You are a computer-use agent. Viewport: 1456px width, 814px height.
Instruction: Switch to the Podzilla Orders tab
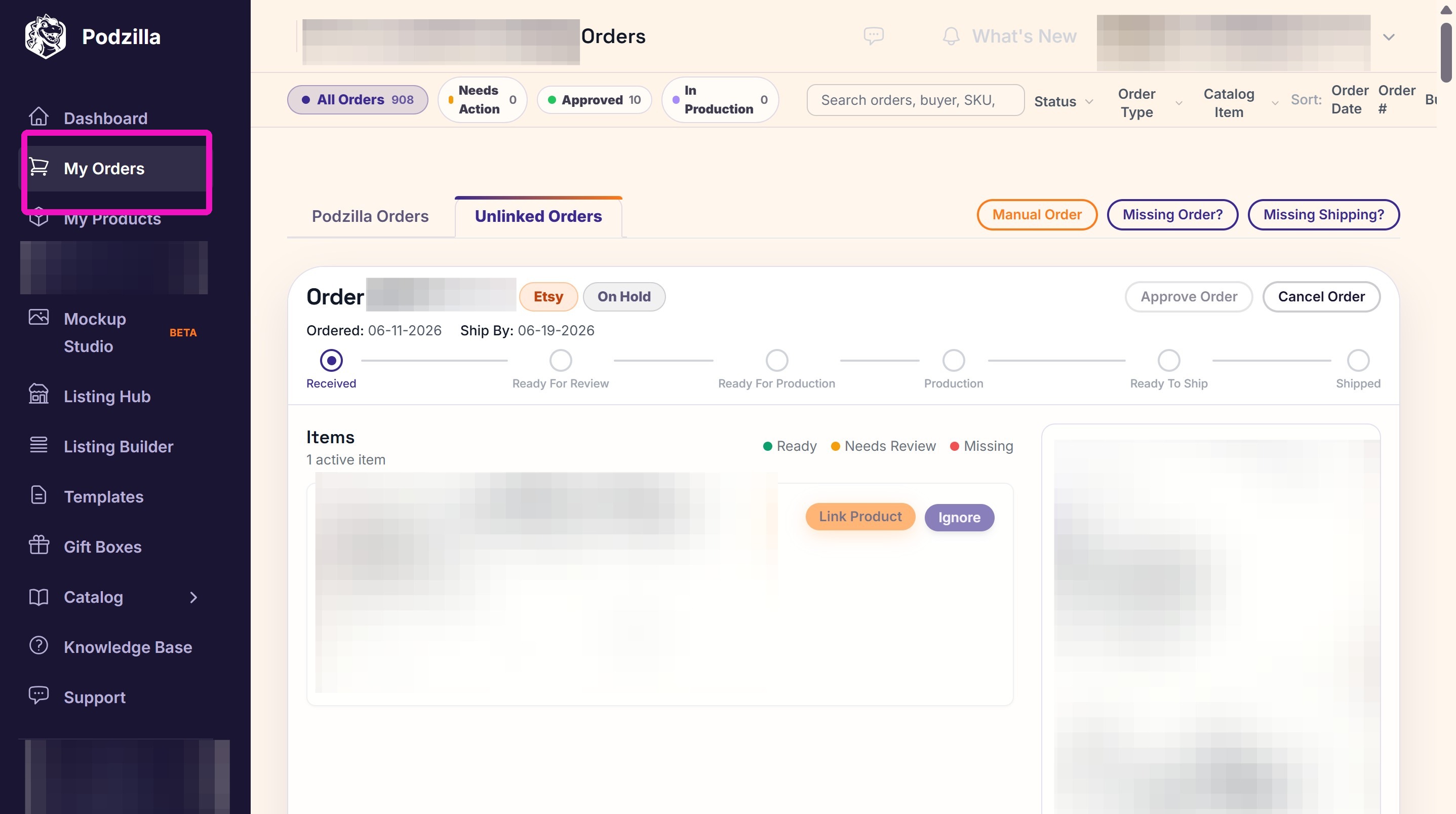pyautogui.click(x=370, y=216)
